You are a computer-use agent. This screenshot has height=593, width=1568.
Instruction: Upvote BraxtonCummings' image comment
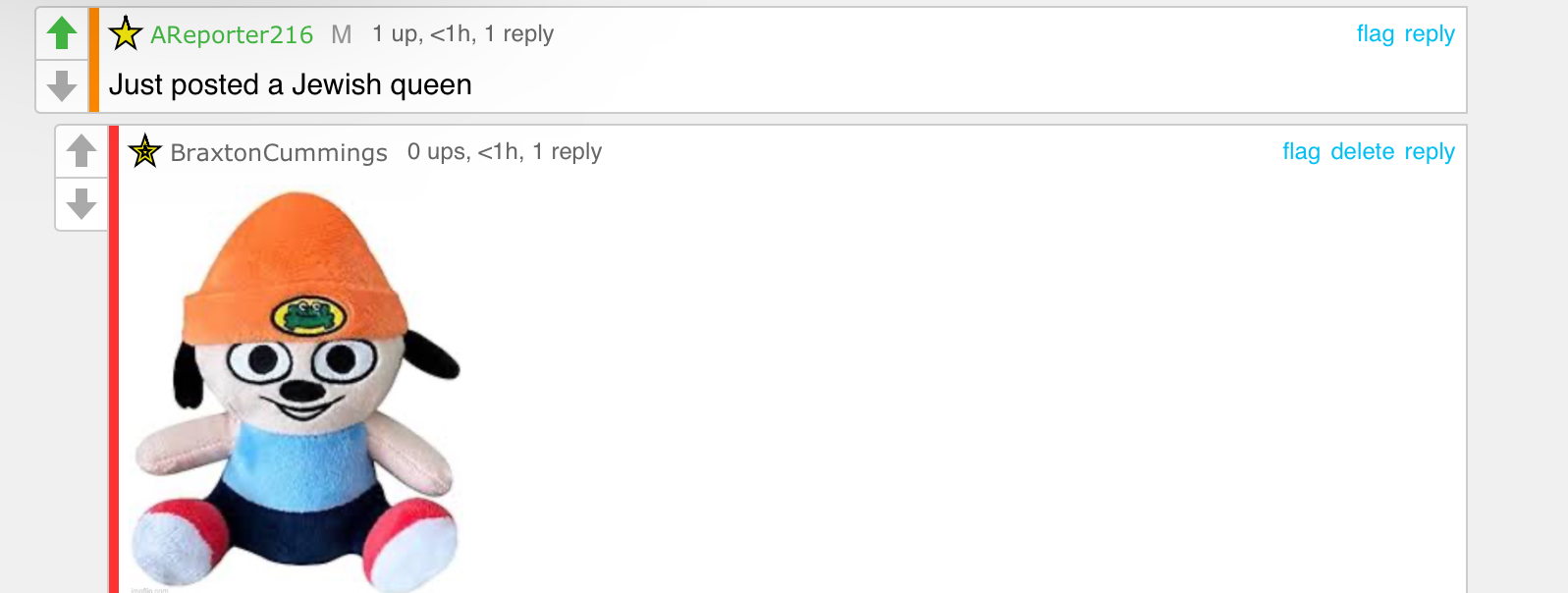click(x=81, y=151)
